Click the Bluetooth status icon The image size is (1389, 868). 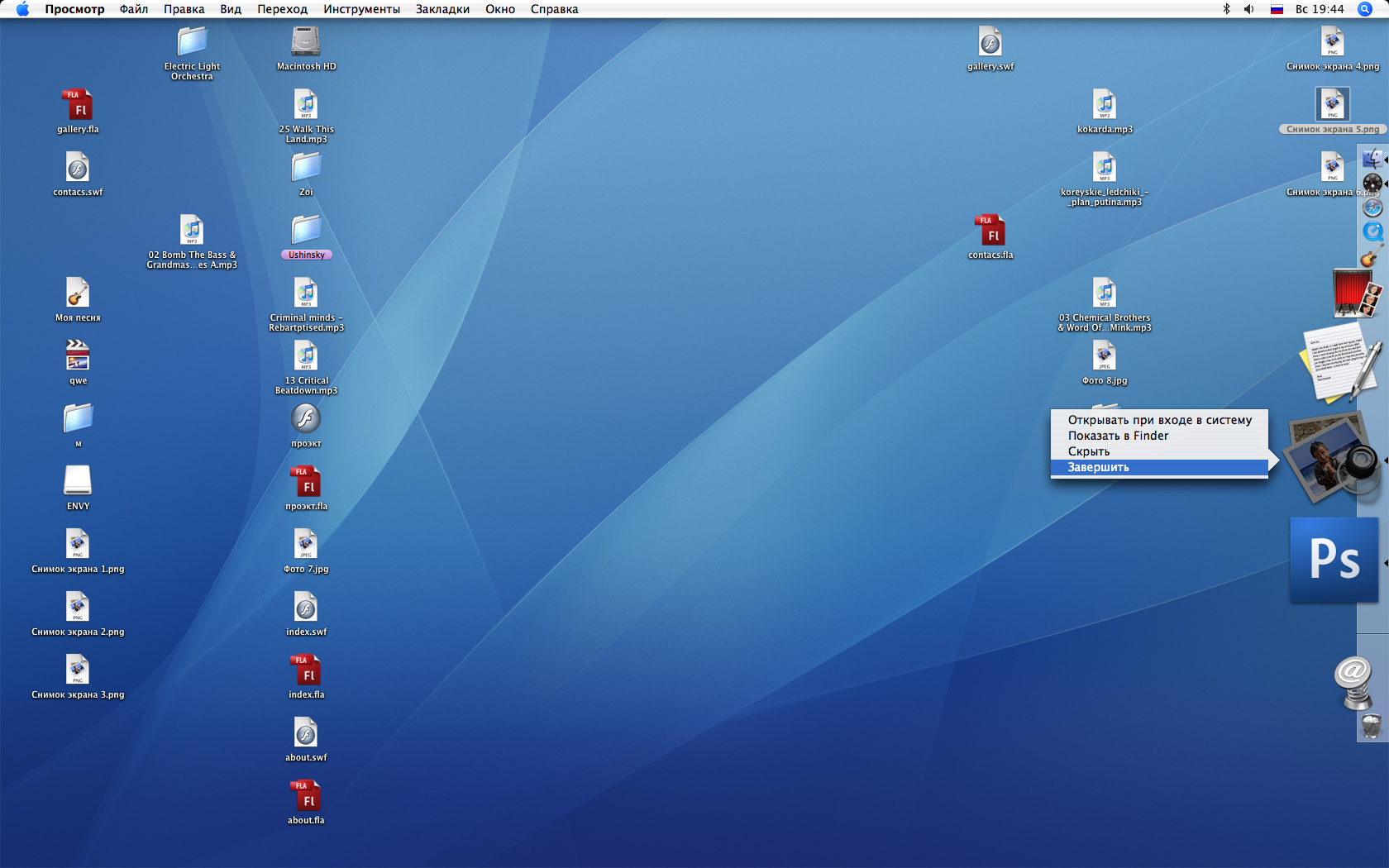click(x=1226, y=9)
